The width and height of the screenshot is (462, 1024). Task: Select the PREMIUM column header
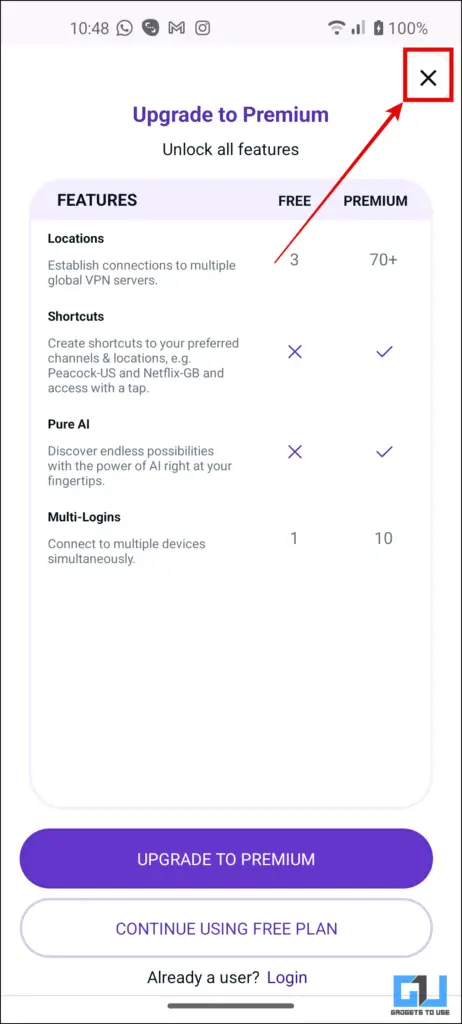(376, 201)
